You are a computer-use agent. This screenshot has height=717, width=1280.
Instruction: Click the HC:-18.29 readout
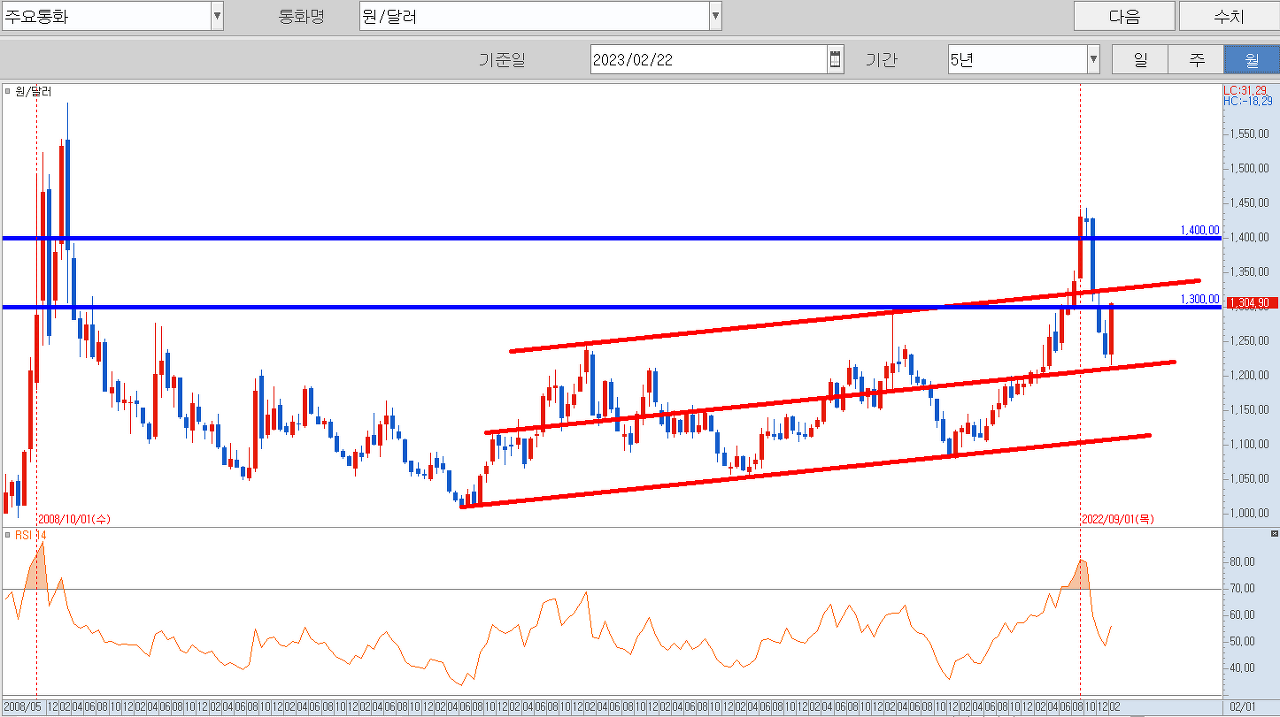pyautogui.click(x=1247, y=101)
